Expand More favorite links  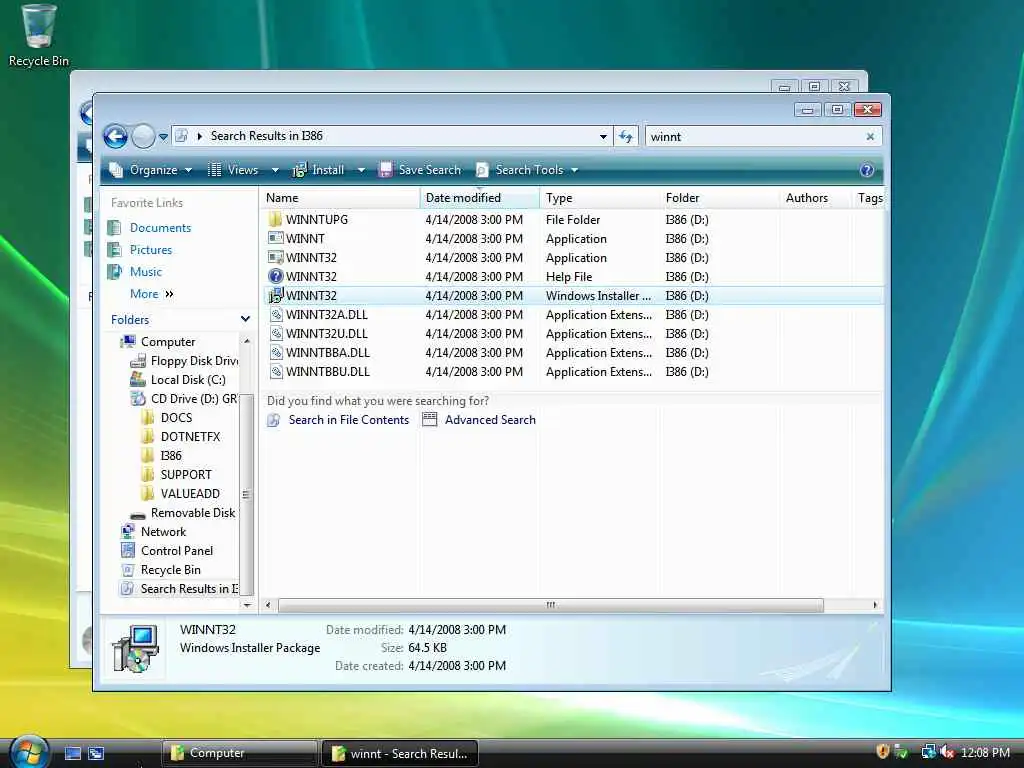(x=152, y=294)
